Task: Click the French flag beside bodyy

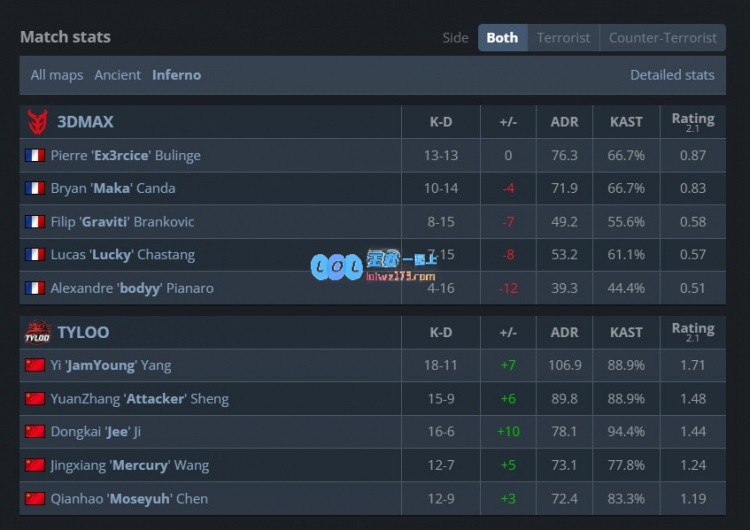Action: tap(35, 288)
